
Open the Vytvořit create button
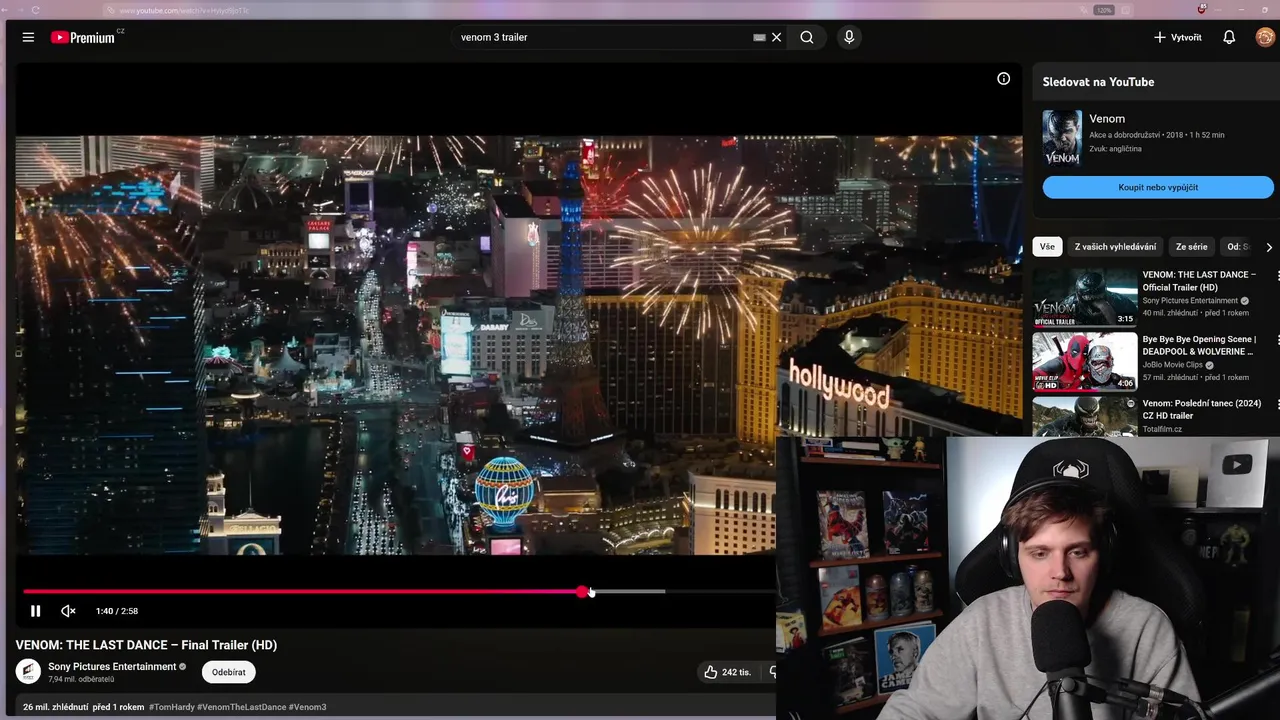(x=1178, y=37)
